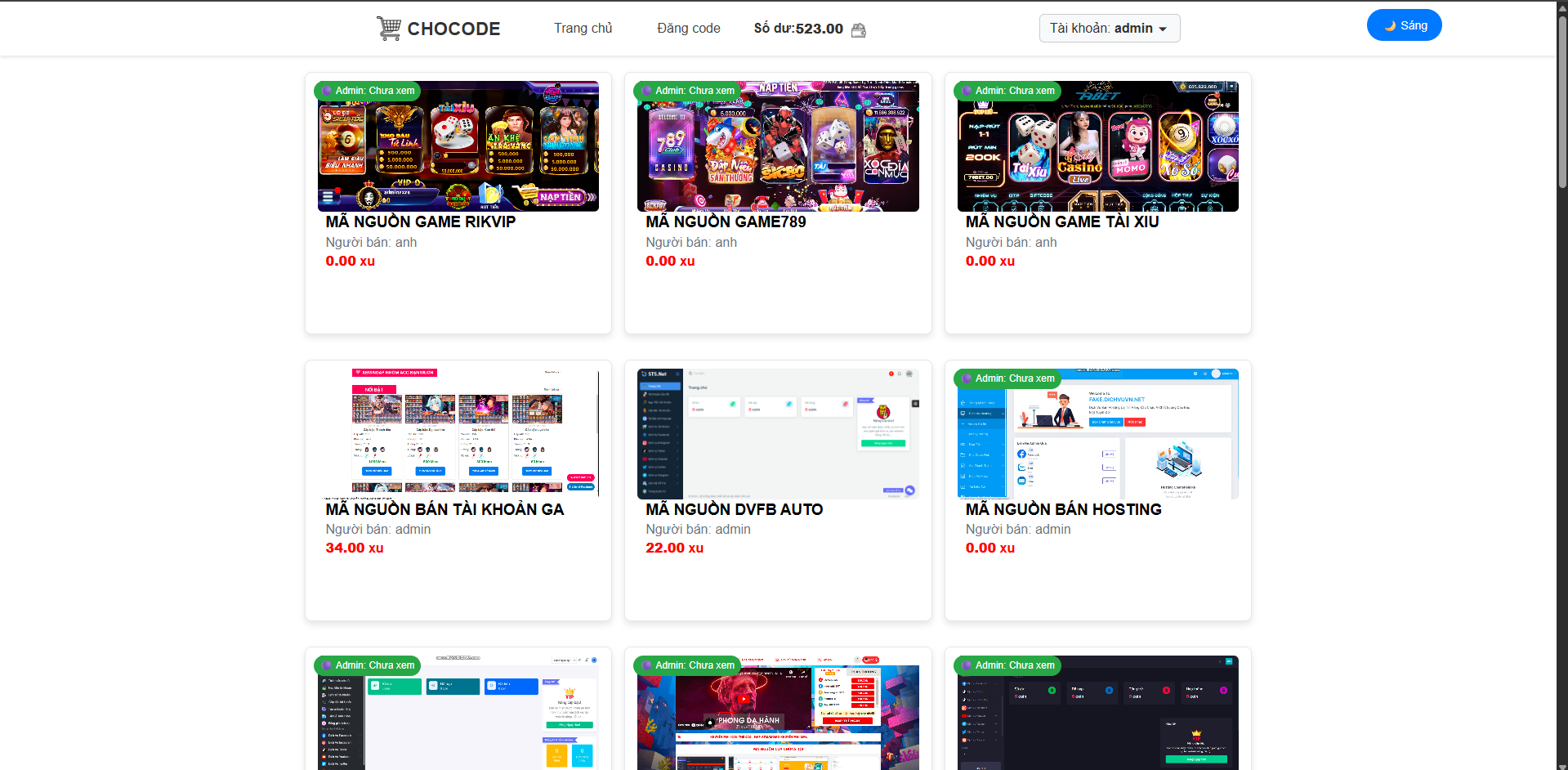Screen dimensions: 1568x770
Task: Open the MÃ NGUỒN GAME789 title
Action: (726, 222)
